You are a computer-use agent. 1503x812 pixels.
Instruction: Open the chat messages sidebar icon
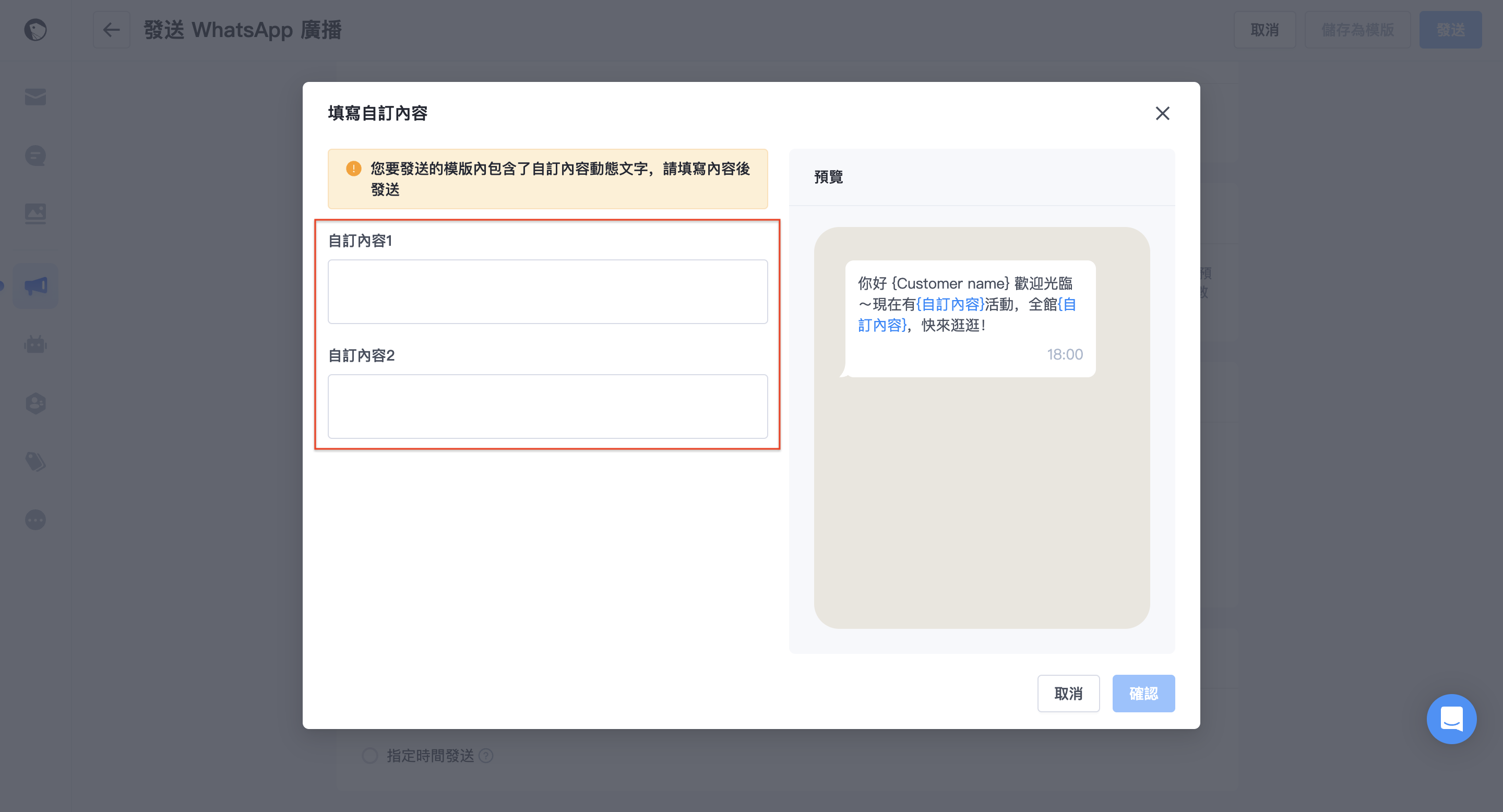point(35,156)
